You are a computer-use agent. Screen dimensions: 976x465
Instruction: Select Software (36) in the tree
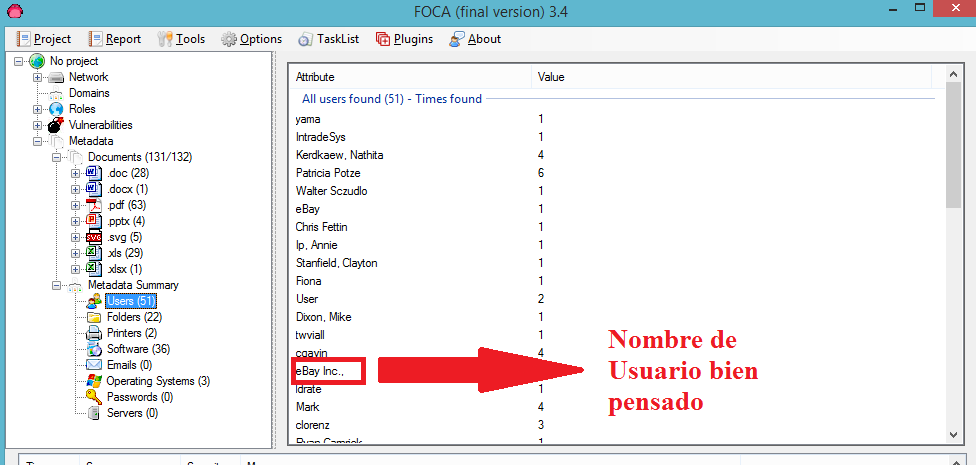coord(138,349)
